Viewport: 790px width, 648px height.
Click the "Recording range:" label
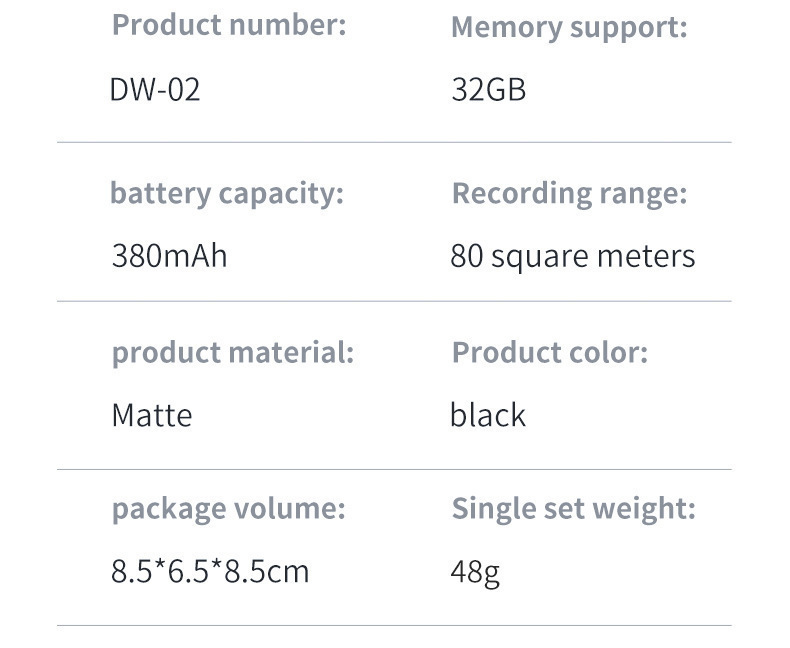coord(569,193)
